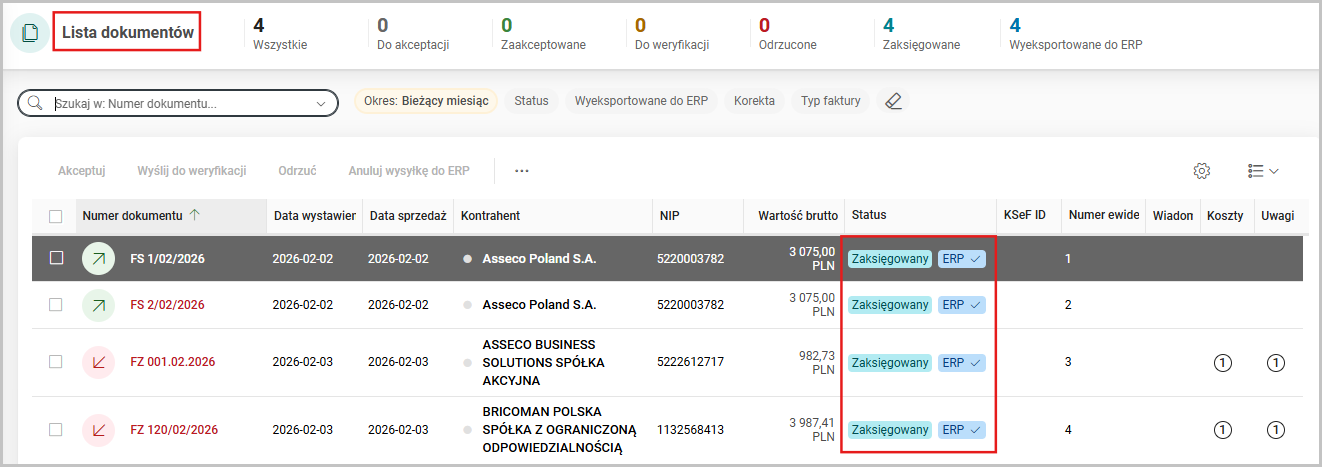Open document link FZ 001.02.2026
The height and width of the screenshot is (467, 1322).
(x=172, y=362)
